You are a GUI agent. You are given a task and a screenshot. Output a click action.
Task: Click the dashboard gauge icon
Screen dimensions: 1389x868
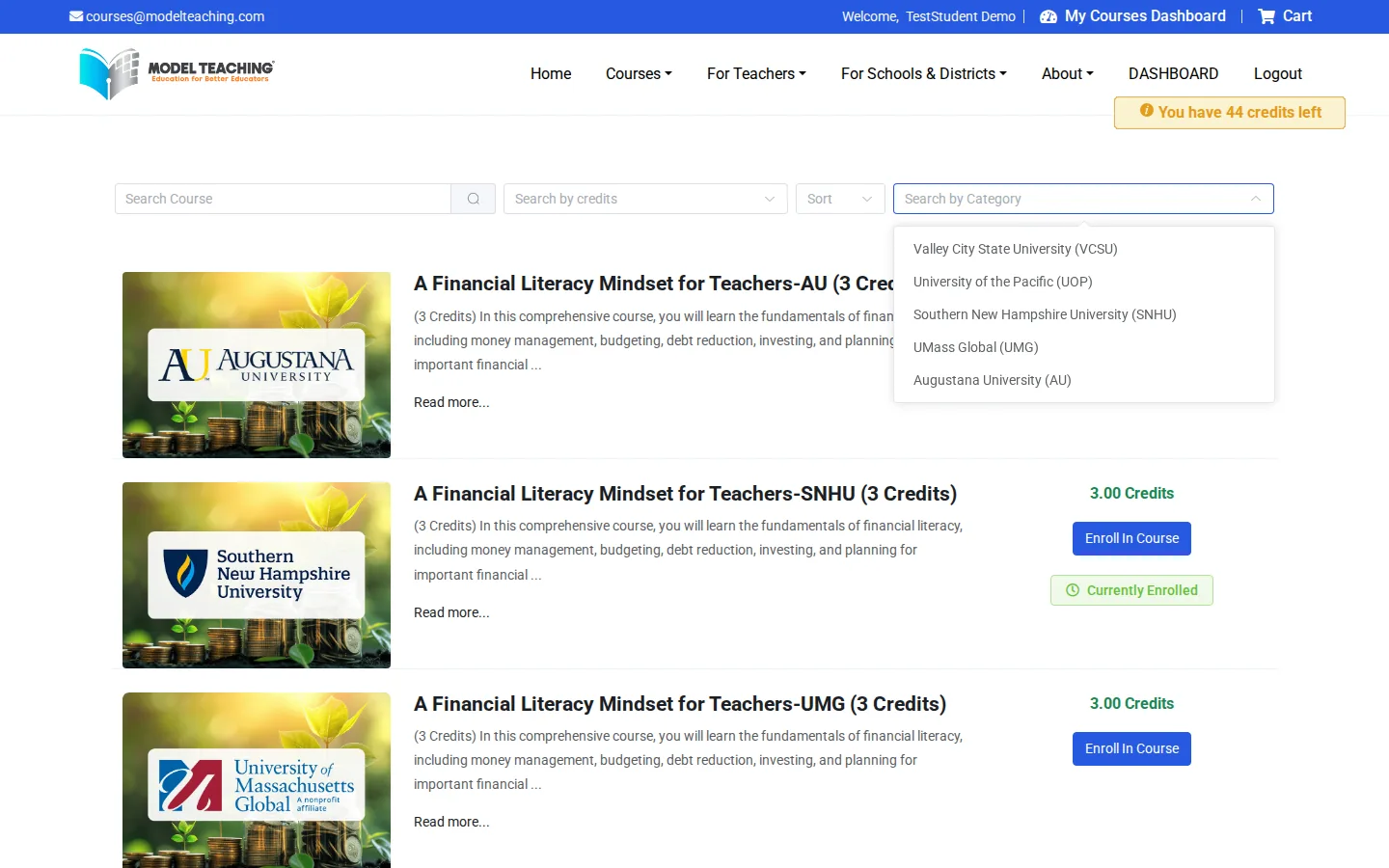pyautogui.click(x=1049, y=16)
